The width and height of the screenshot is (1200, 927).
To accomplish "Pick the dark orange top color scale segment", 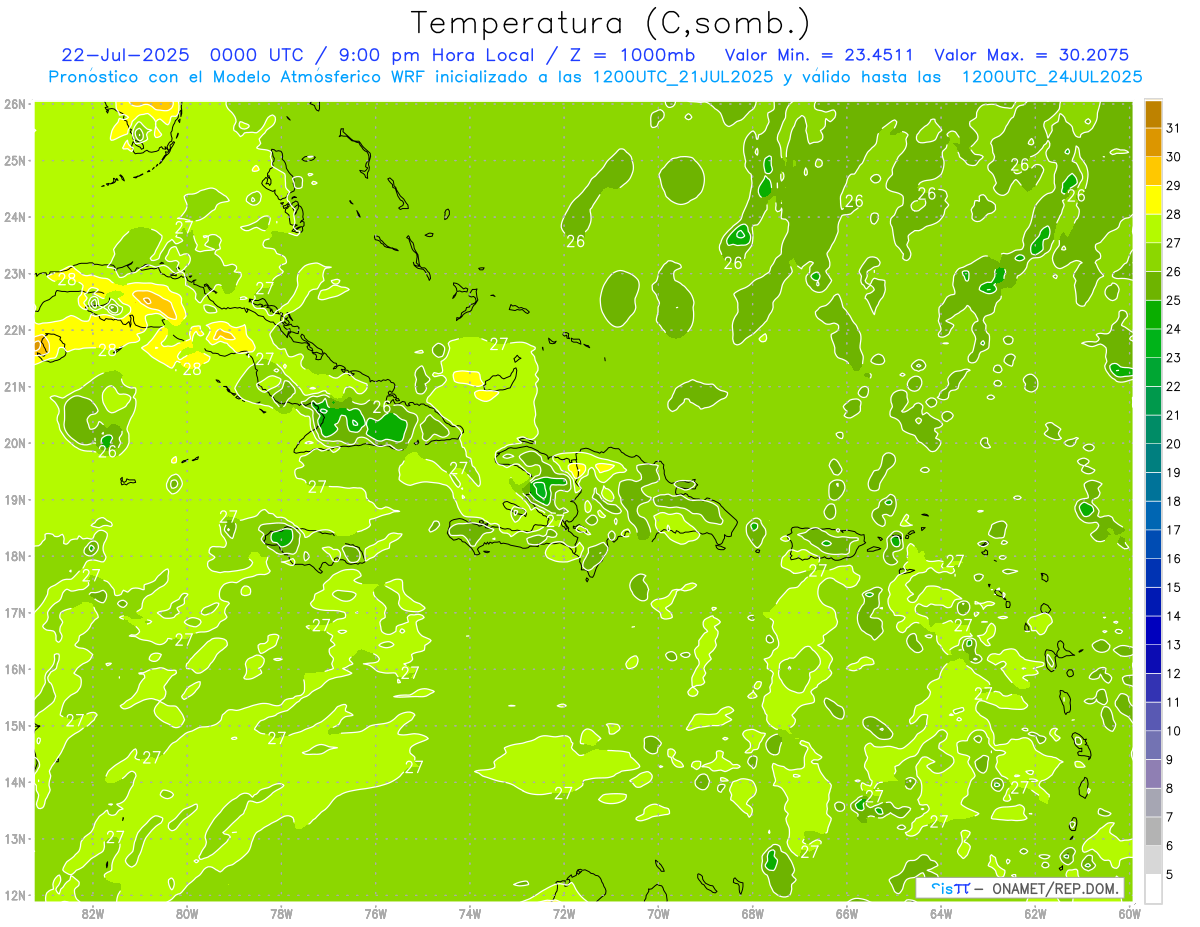I will click(1153, 114).
